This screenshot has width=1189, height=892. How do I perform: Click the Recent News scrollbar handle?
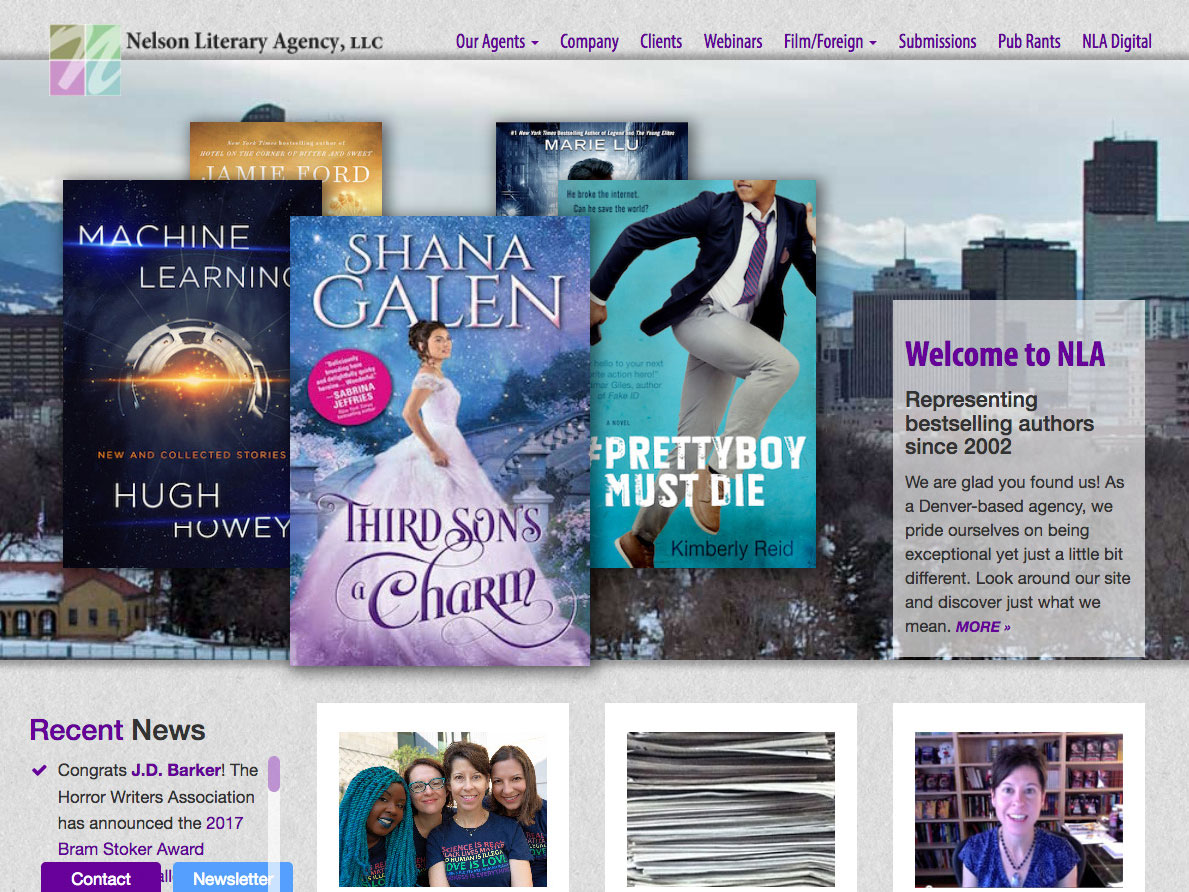click(x=275, y=774)
